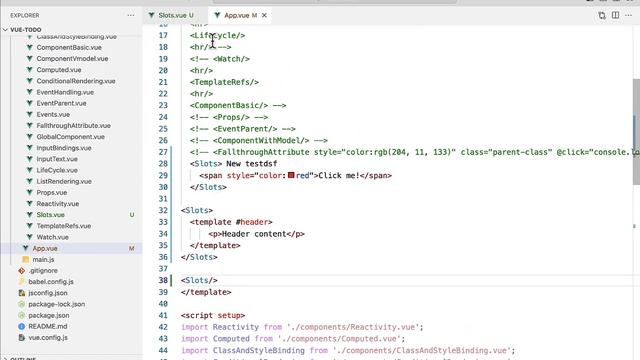Open Props.vue file
The width and height of the screenshot is (640, 360).
[x=52, y=193]
